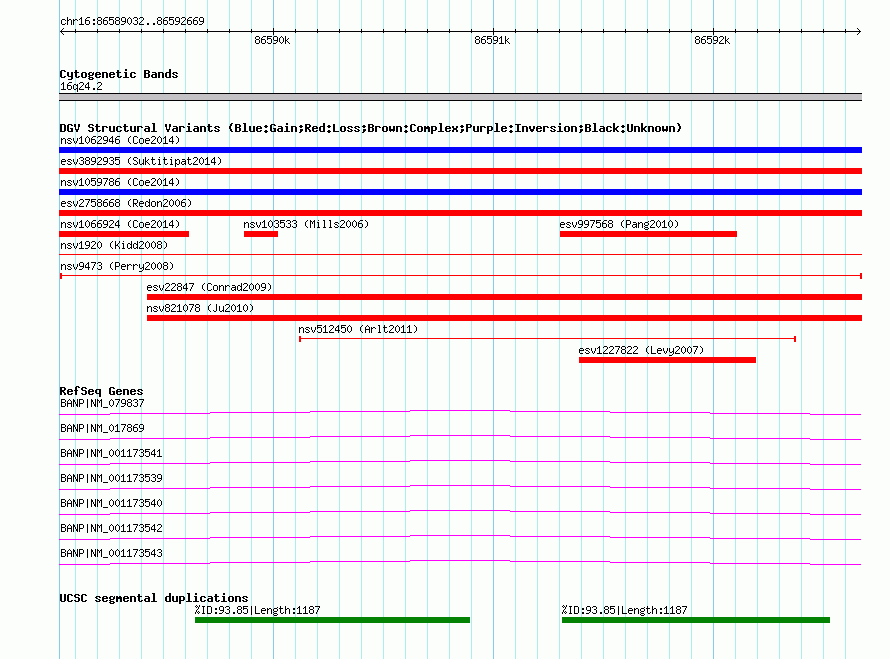890x659 pixels.
Task: Open nsv1059786 (Coe2014) label
Action: 120,182
